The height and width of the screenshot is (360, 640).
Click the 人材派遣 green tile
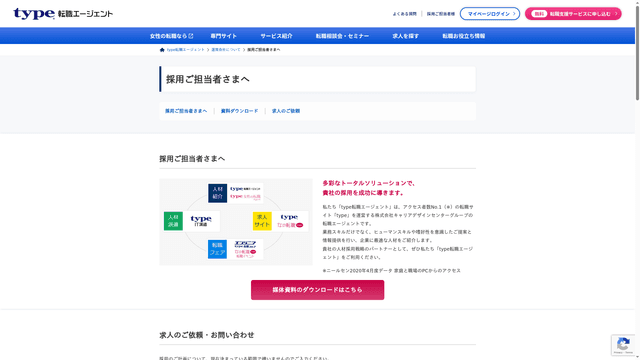[x=173, y=221]
